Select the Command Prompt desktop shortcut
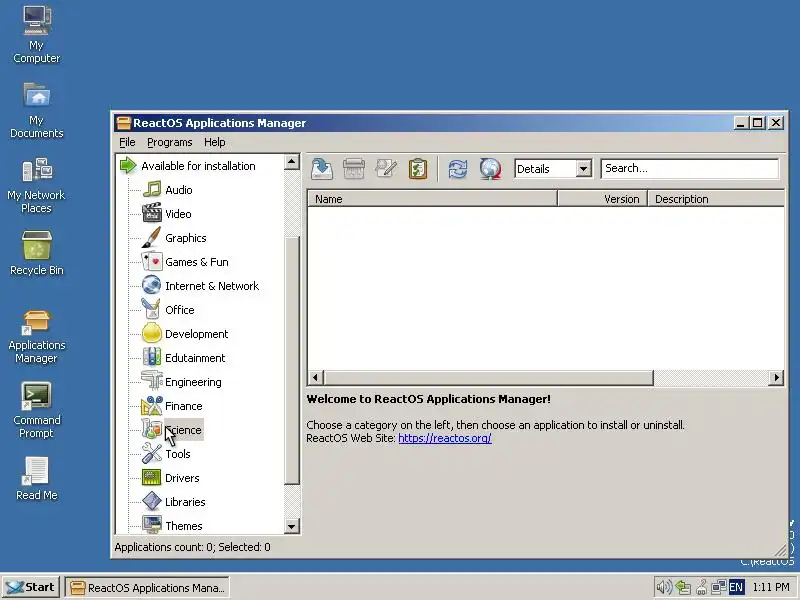This screenshot has width=800, height=600. pos(37,411)
